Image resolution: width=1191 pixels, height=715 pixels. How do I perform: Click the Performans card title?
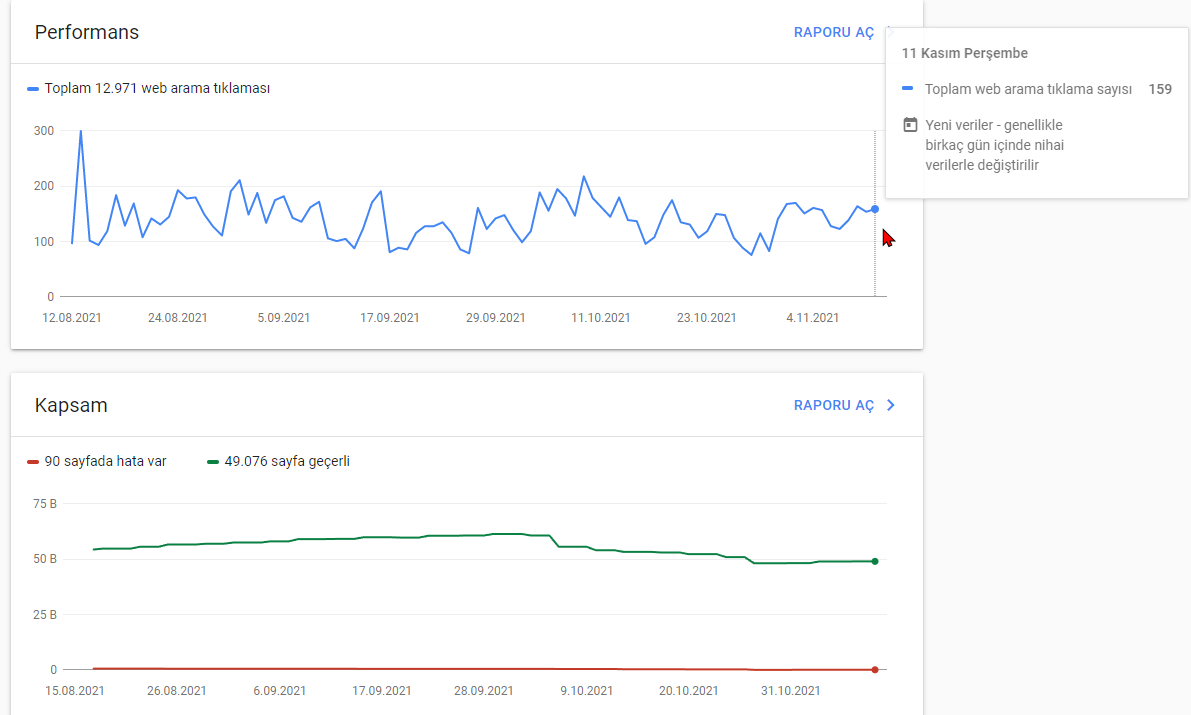(87, 33)
